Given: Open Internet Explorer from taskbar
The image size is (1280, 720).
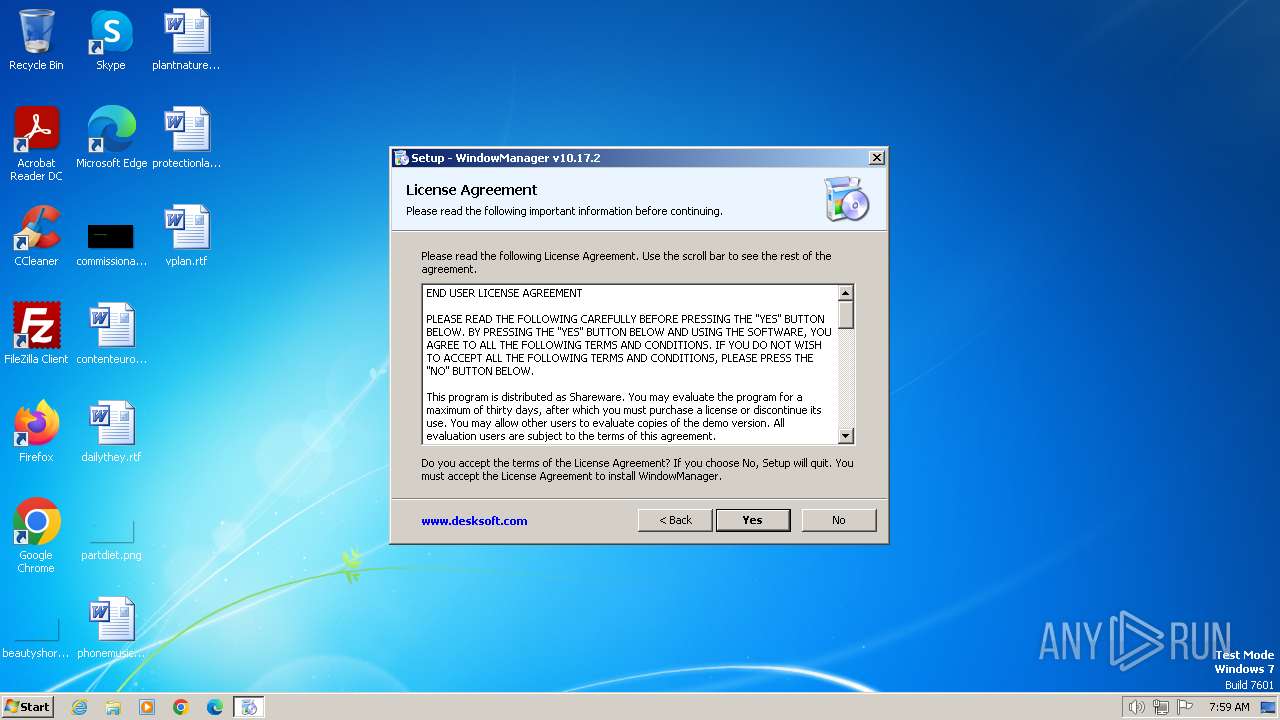Looking at the screenshot, I should click(79, 707).
